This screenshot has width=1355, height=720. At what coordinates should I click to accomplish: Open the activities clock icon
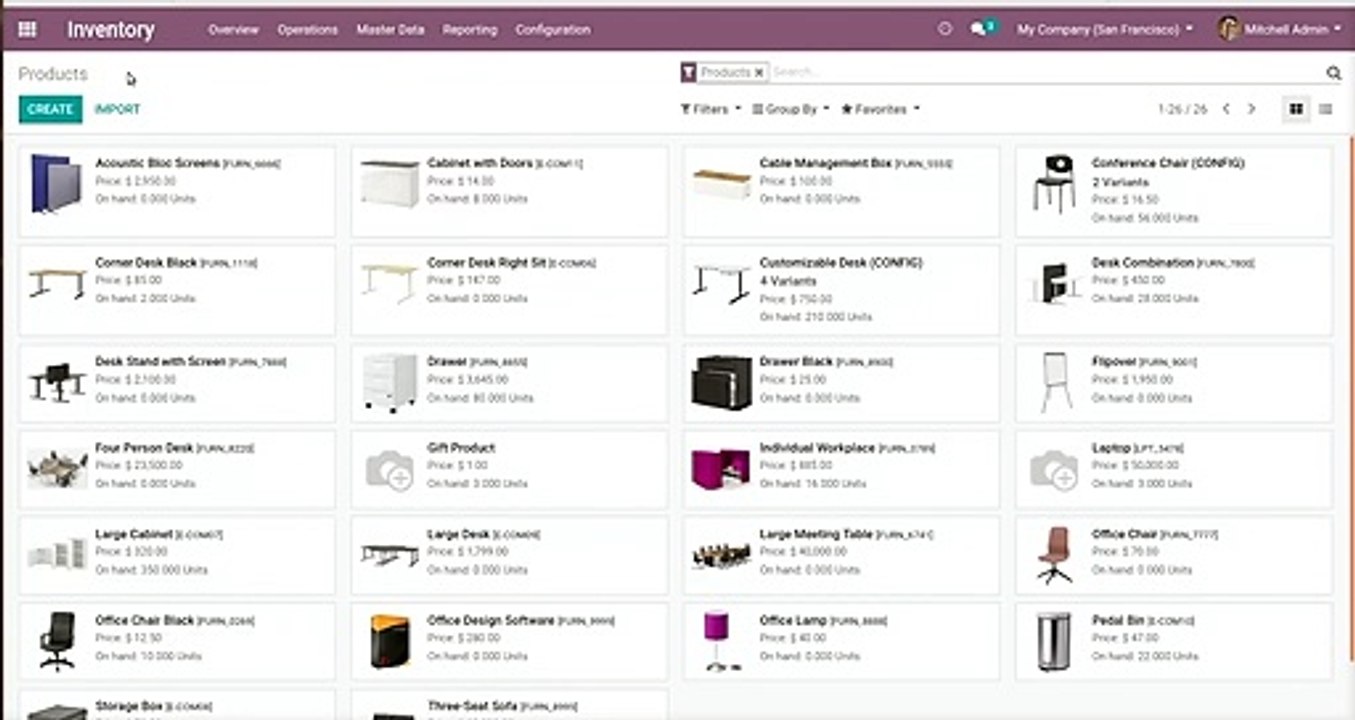(944, 29)
